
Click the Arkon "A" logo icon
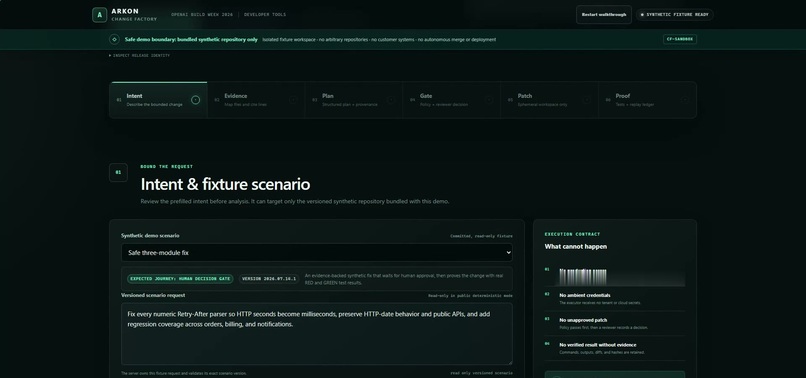[99, 15]
